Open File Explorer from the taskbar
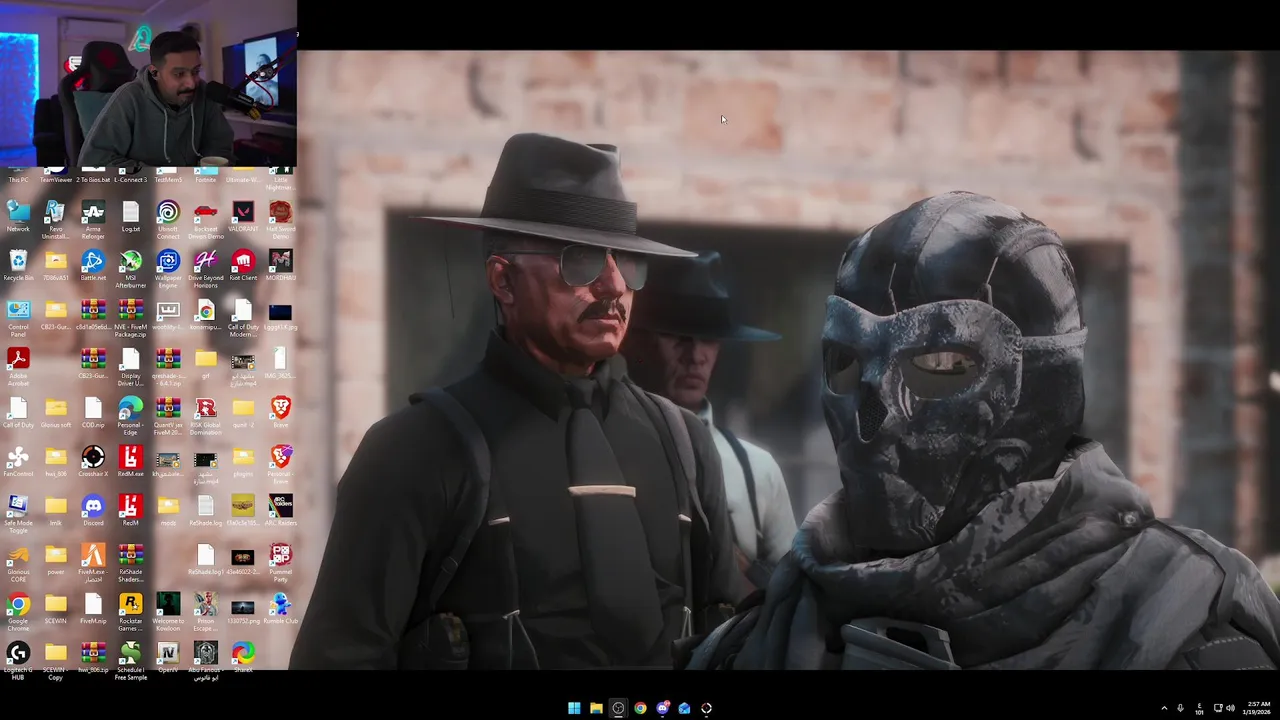 (x=596, y=708)
